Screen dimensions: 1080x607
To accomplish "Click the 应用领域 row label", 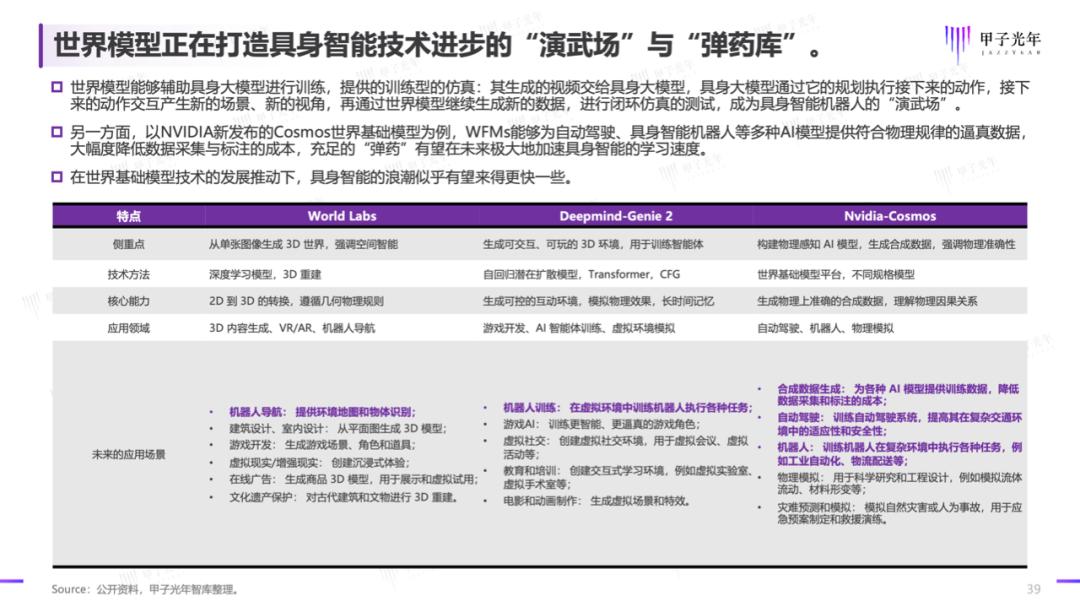I will pos(128,328).
